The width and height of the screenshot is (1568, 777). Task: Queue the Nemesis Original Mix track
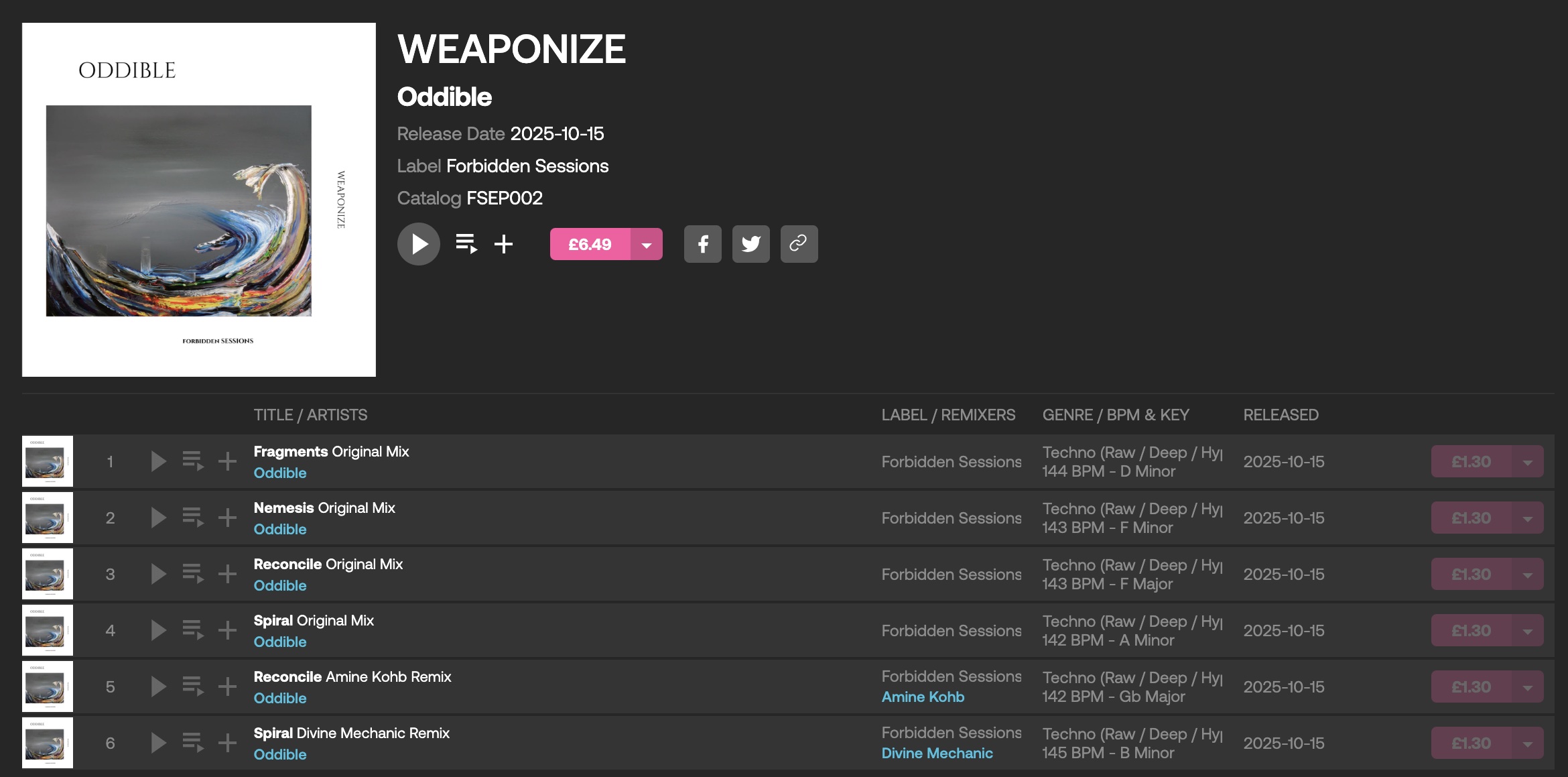pos(193,518)
